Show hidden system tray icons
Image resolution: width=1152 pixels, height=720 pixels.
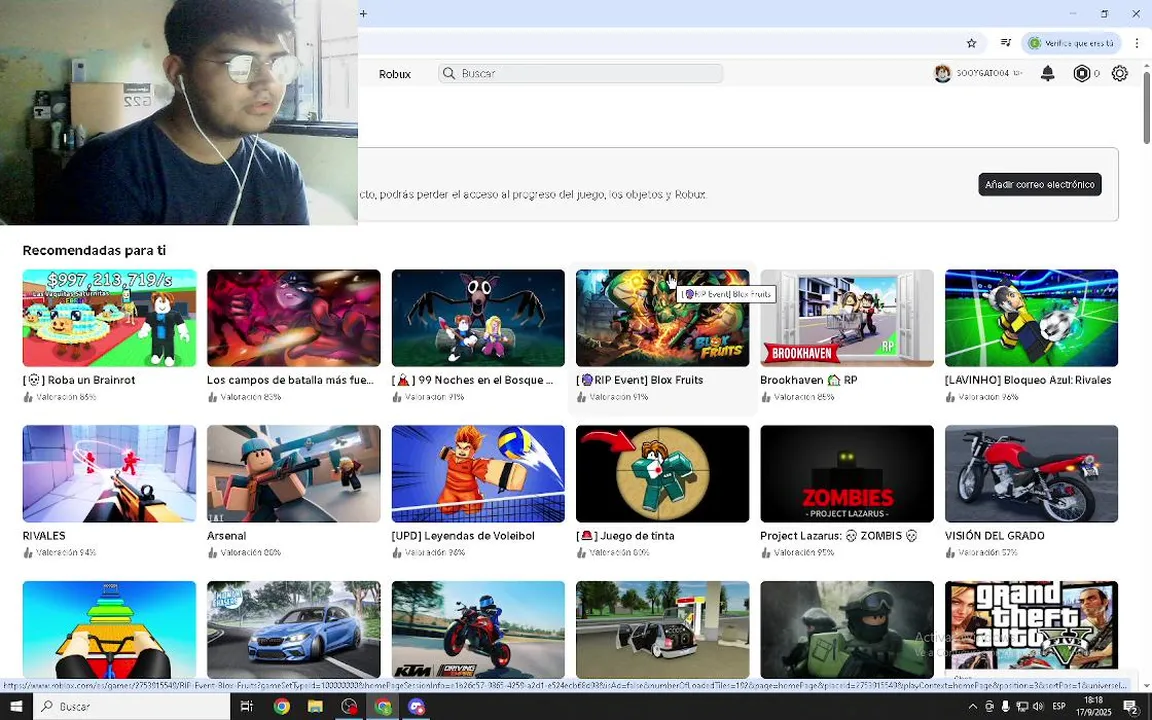point(973,706)
